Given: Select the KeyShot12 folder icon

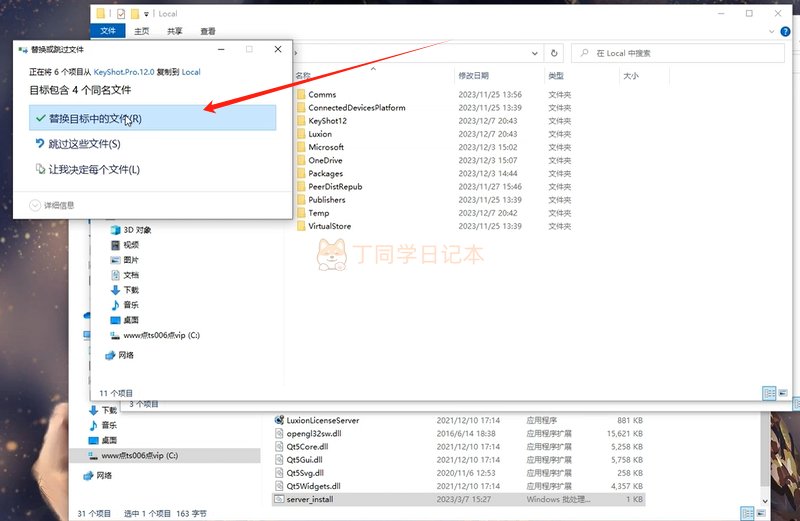Looking at the screenshot, I should (301, 121).
